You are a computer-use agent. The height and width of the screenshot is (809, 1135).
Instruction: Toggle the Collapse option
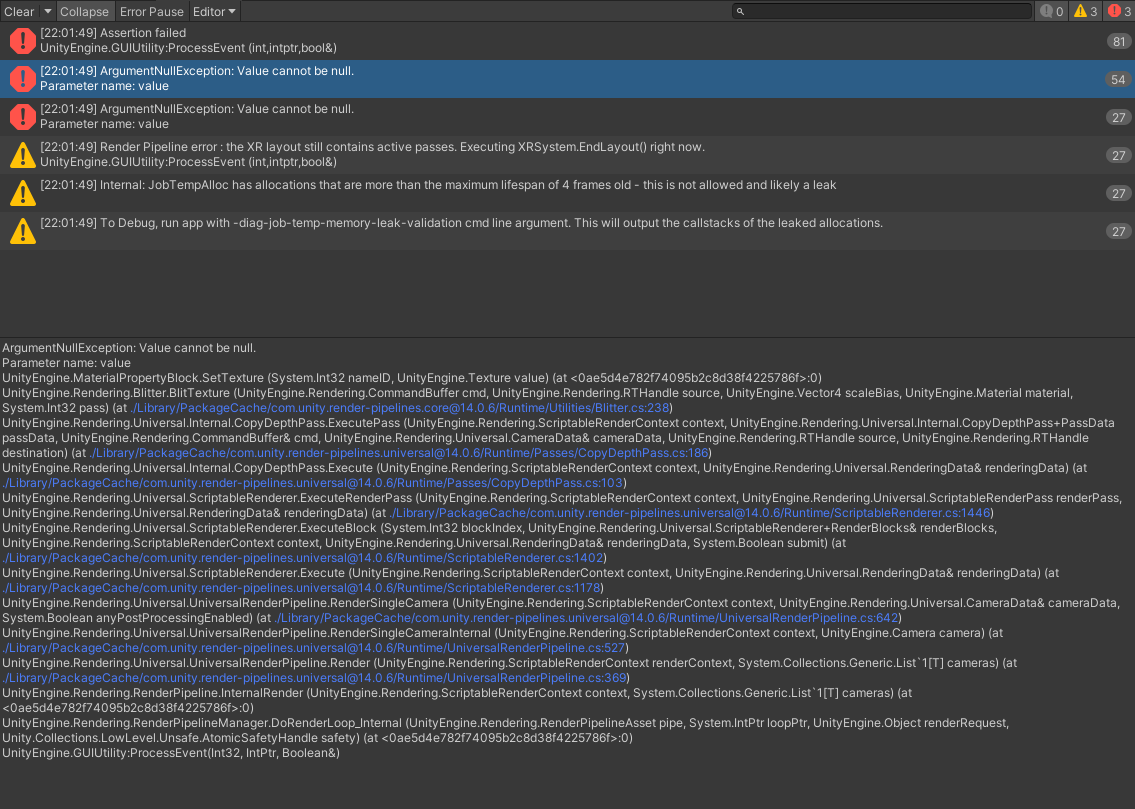click(84, 12)
